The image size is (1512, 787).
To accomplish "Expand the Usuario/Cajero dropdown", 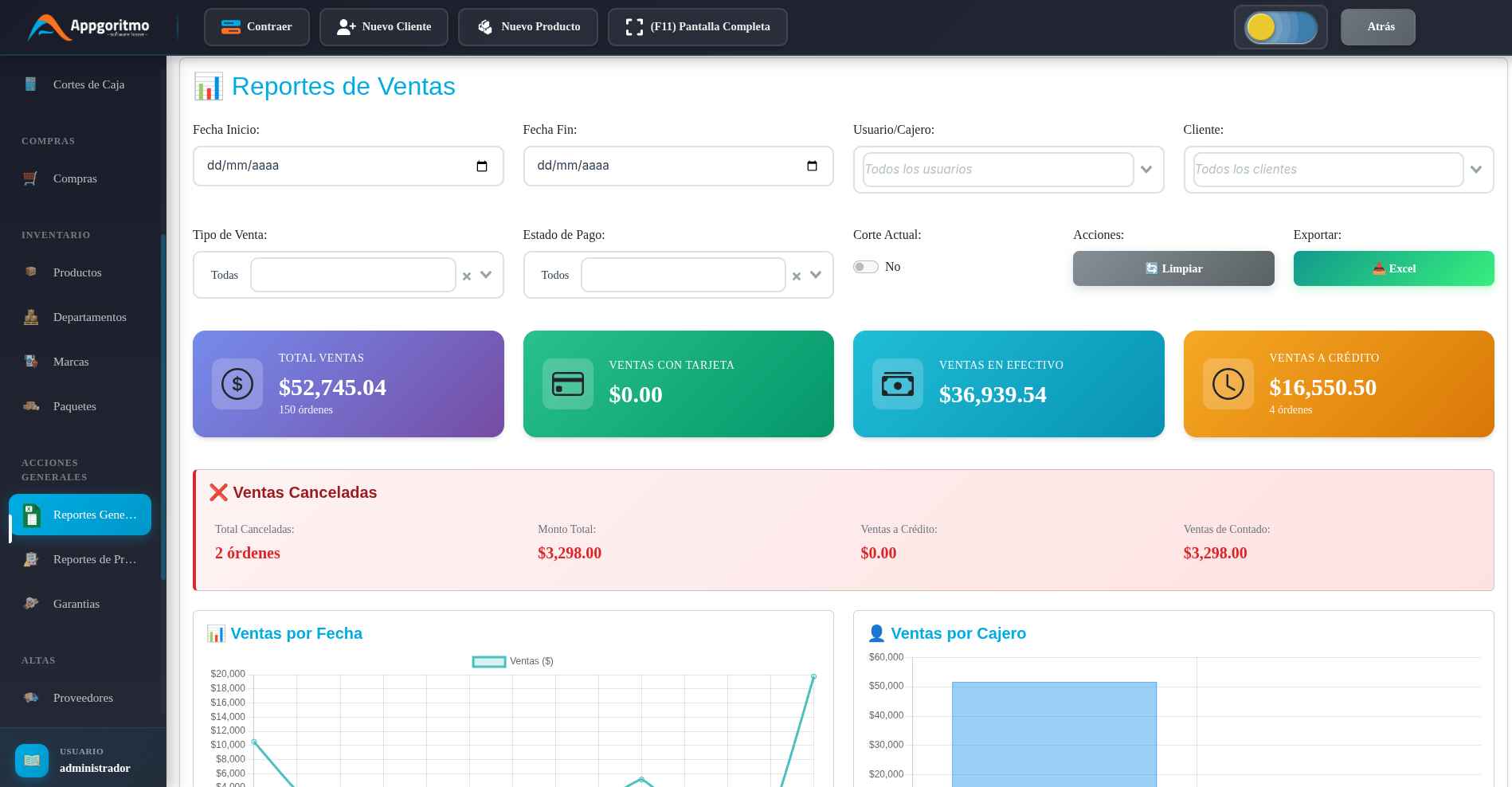I will coord(1146,170).
